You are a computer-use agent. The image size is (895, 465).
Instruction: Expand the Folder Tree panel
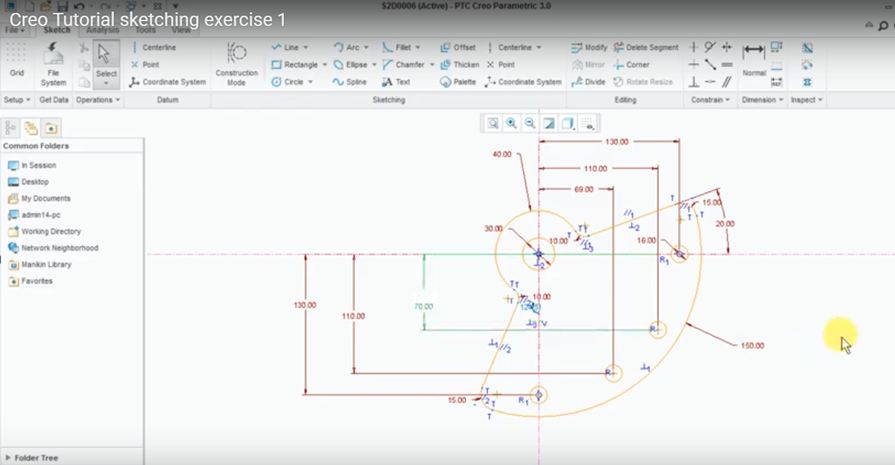(8, 458)
